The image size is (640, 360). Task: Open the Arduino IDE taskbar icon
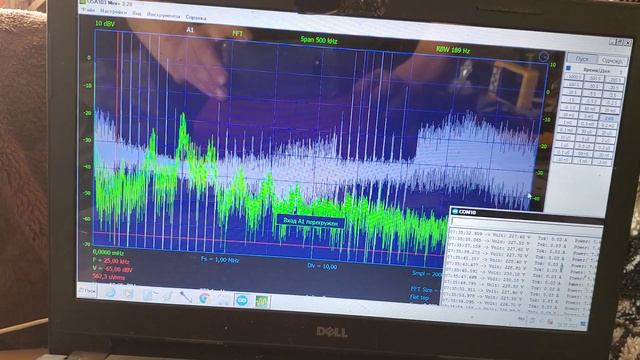point(242,300)
